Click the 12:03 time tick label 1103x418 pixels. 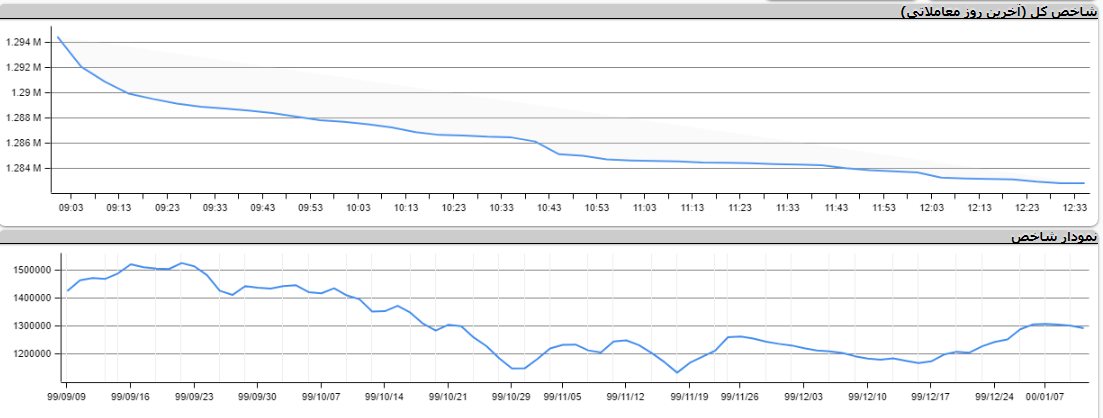point(931,208)
